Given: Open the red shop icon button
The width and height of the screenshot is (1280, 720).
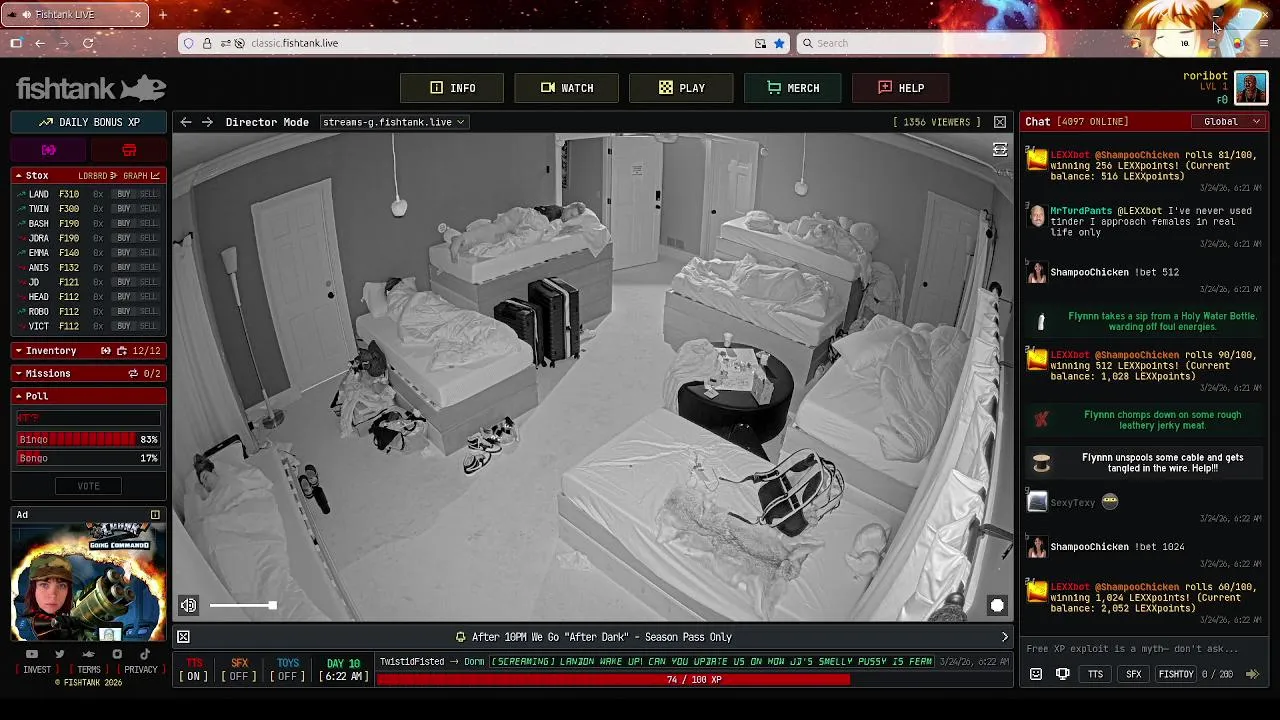Looking at the screenshot, I should [129, 150].
